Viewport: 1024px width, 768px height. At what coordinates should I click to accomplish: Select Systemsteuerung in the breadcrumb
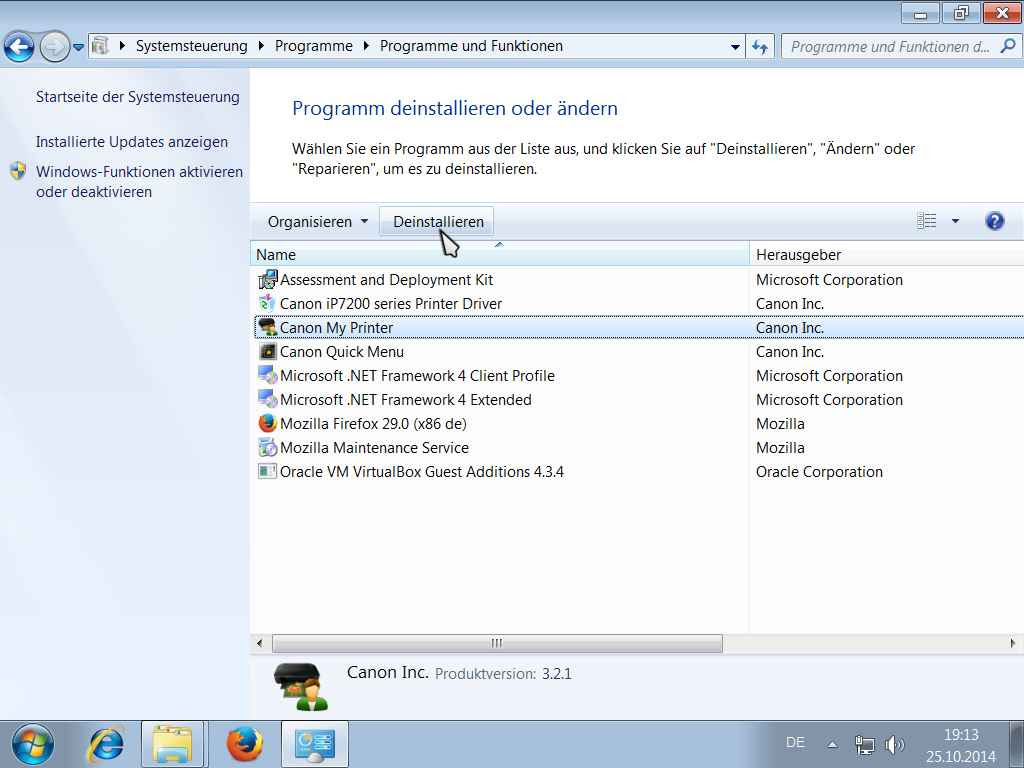tap(191, 46)
